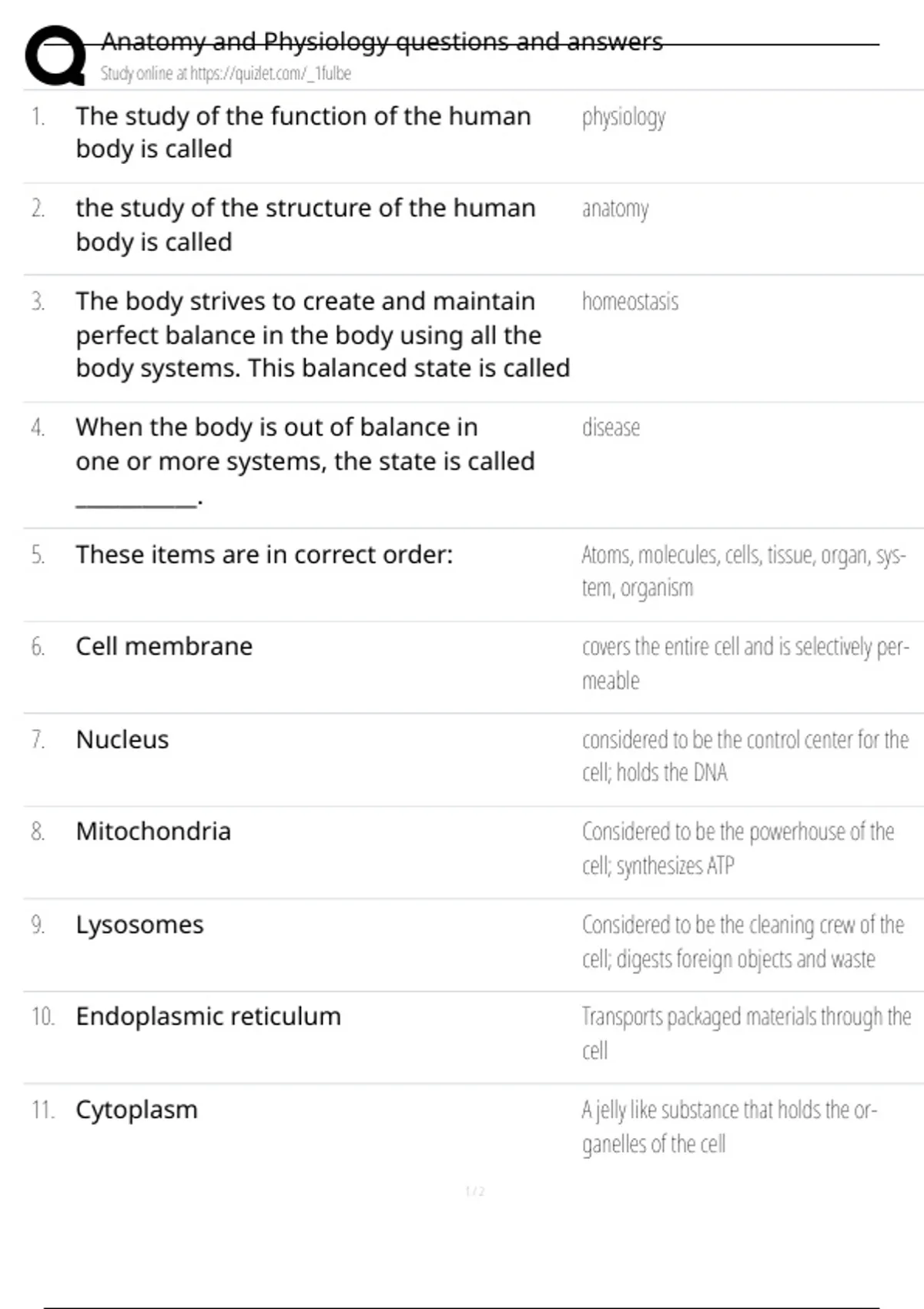Click the "Cytoplasm" term

click(136, 1110)
